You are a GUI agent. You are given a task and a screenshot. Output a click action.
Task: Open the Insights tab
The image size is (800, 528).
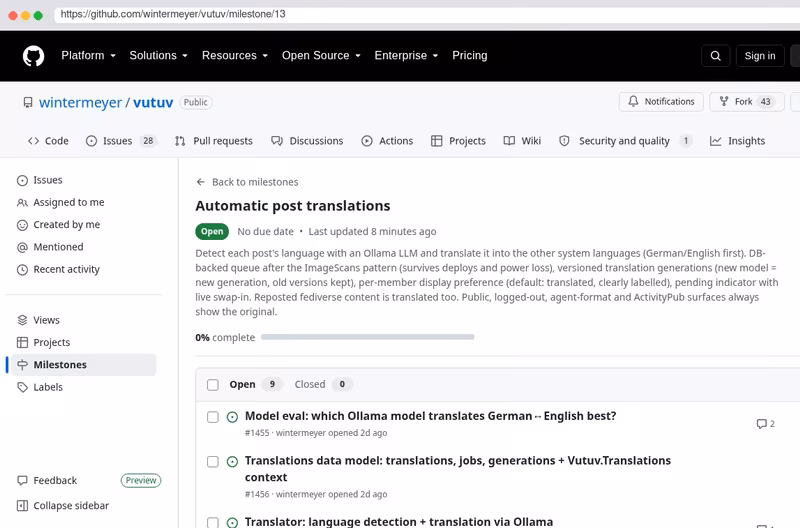pyautogui.click(x=737, y=141)
